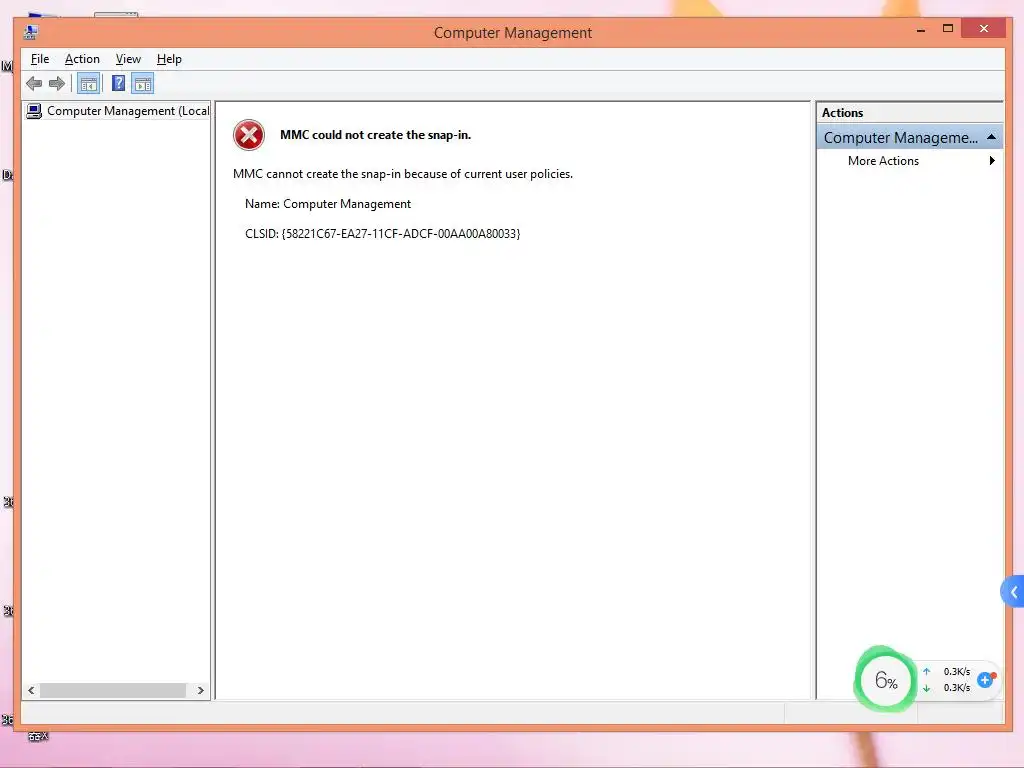Click the Back arrow toolbar icon
The height and width of the screenshot is (768, 1024).
34,84
